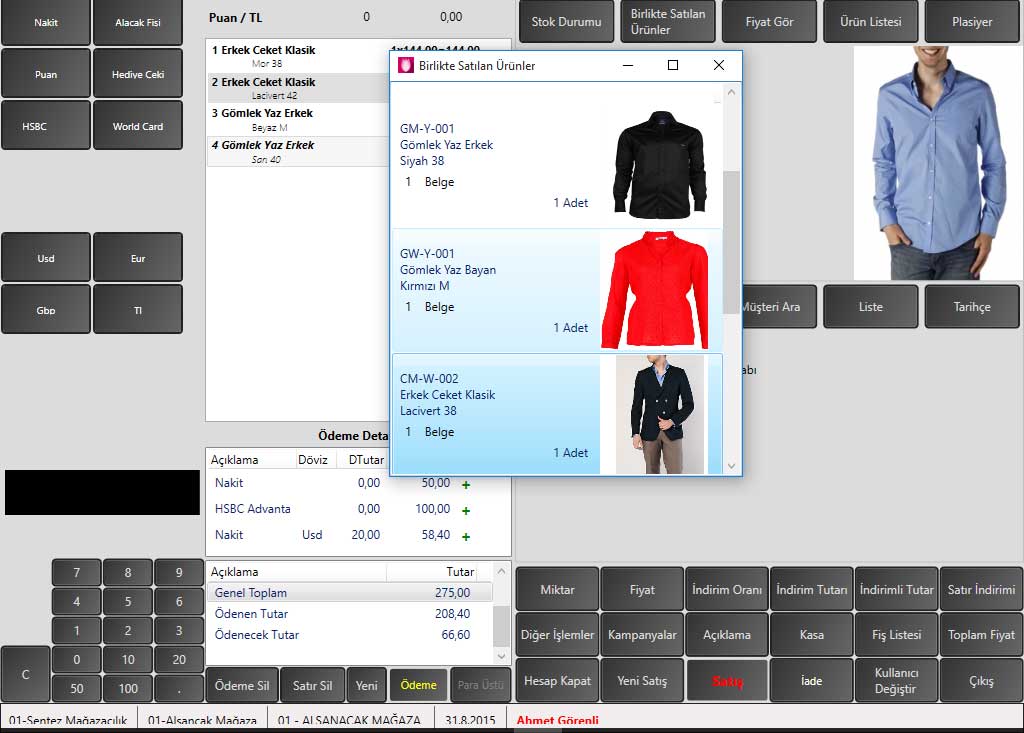Pay with Puan button
The height and width of the screenshot is (733, 1024).
coord(46,74)
